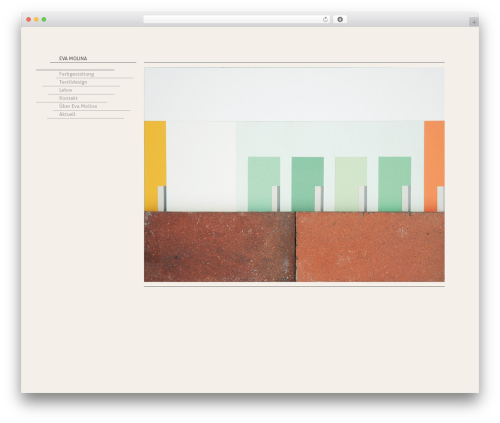
Task: Open the Aktuell menu item
Action: pos(67,114)
